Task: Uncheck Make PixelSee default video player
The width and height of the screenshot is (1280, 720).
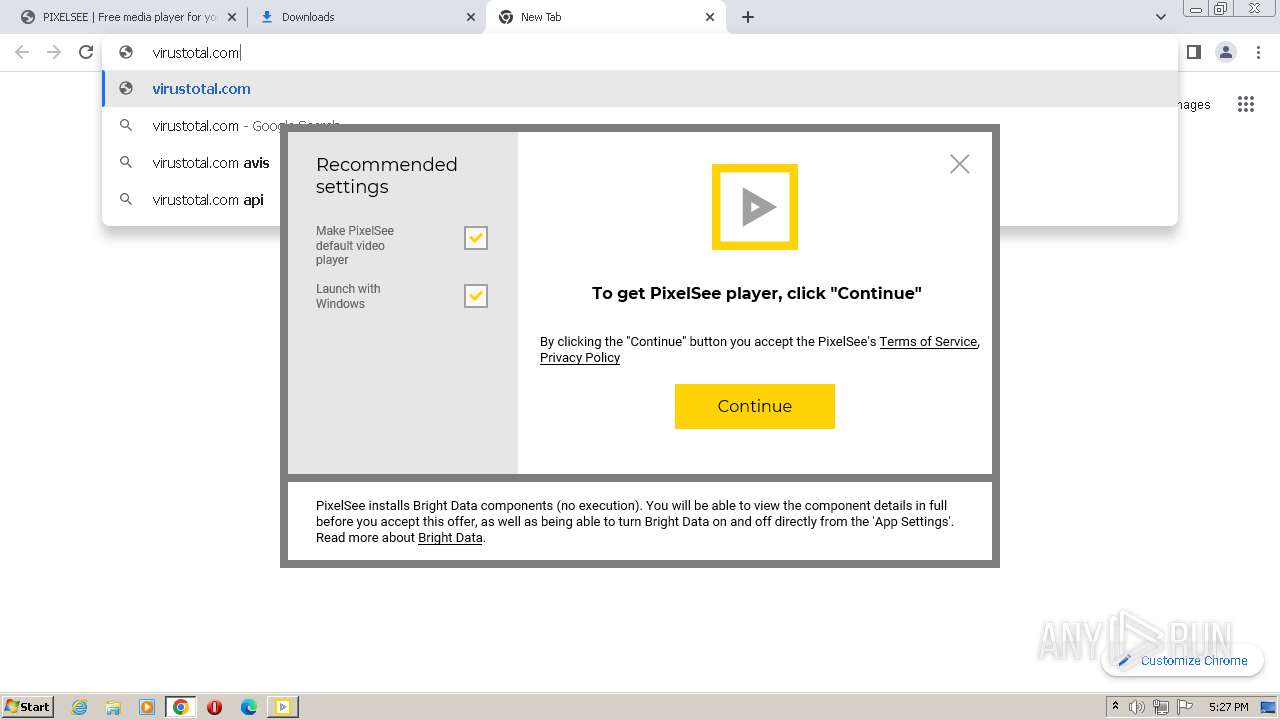Action: pos(476,238)
